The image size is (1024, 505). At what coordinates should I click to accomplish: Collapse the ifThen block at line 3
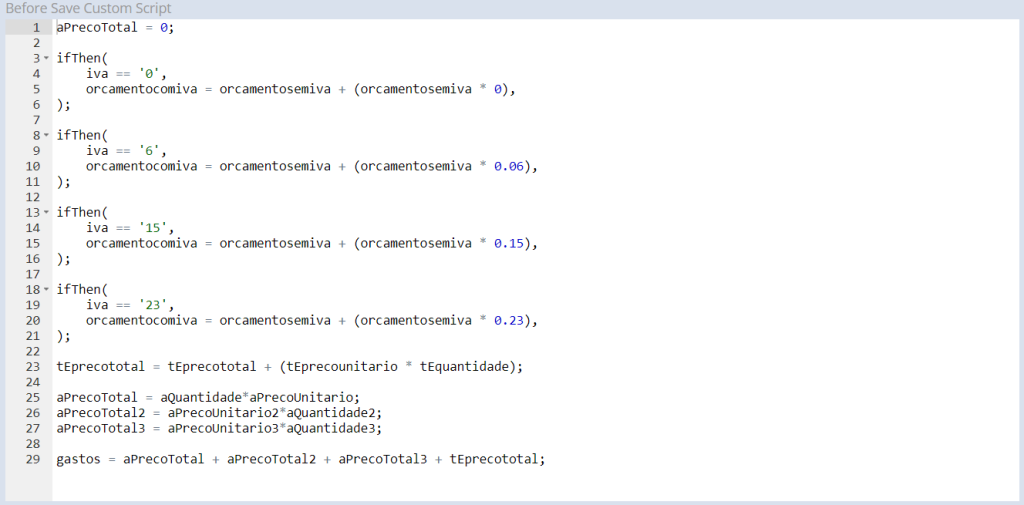click(46, 58)
